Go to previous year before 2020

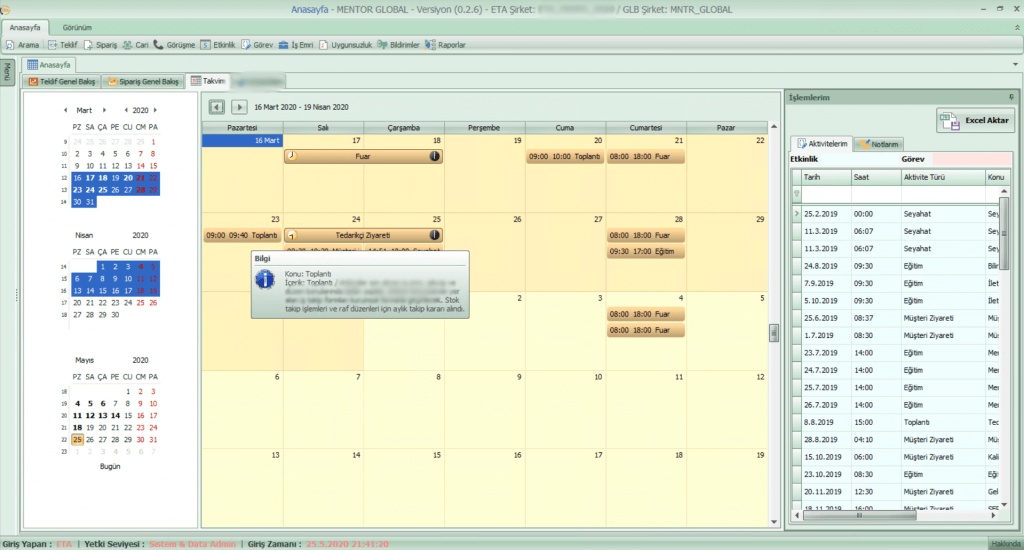(126, 110)
